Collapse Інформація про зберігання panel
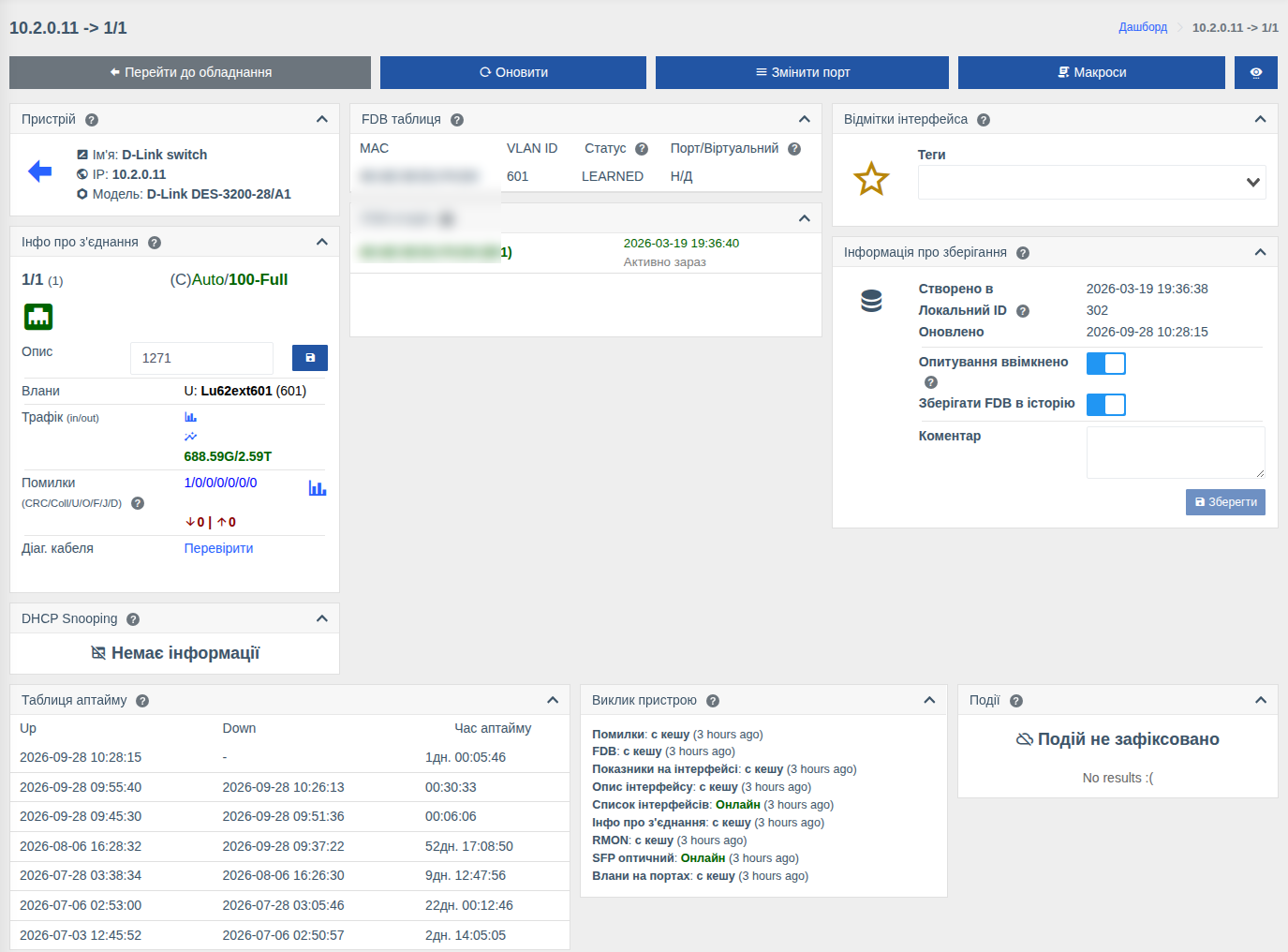 1260,252
